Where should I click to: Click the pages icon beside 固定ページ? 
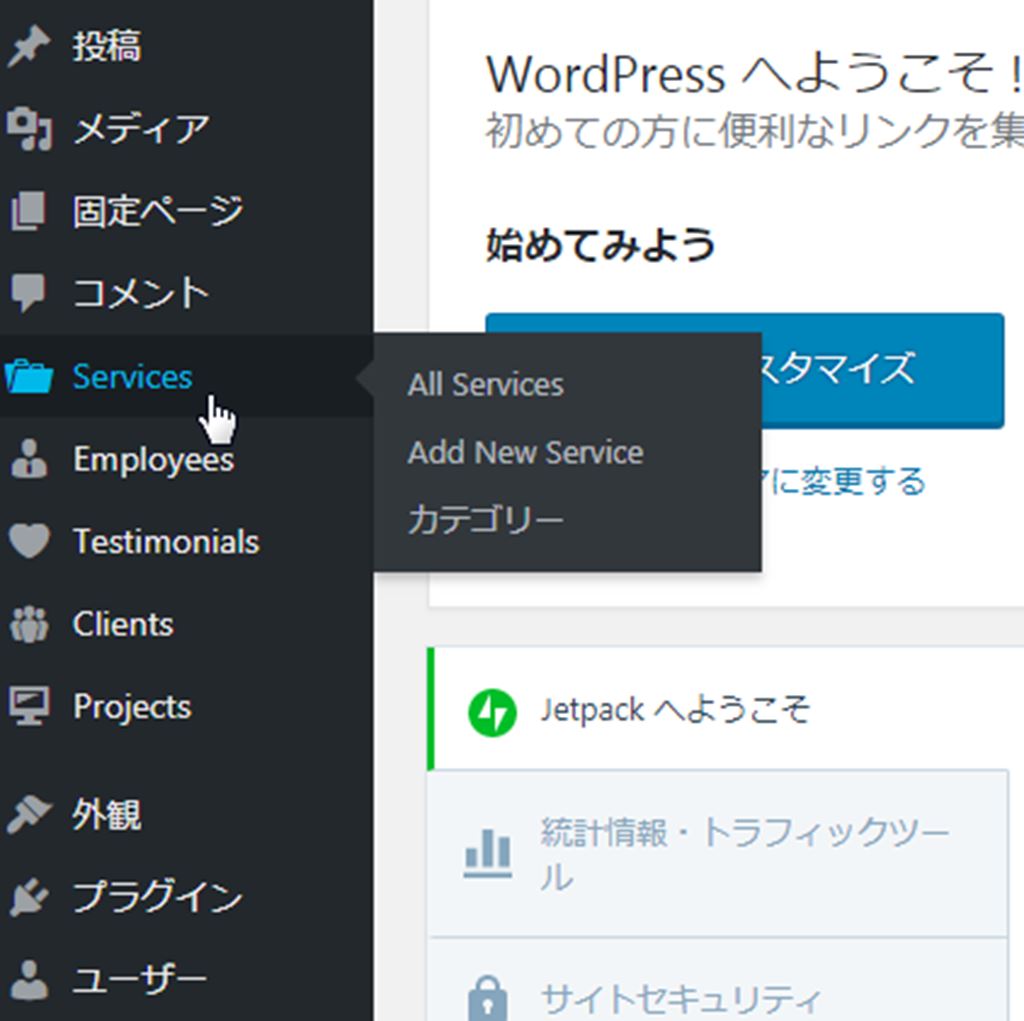tap(28, 212)
